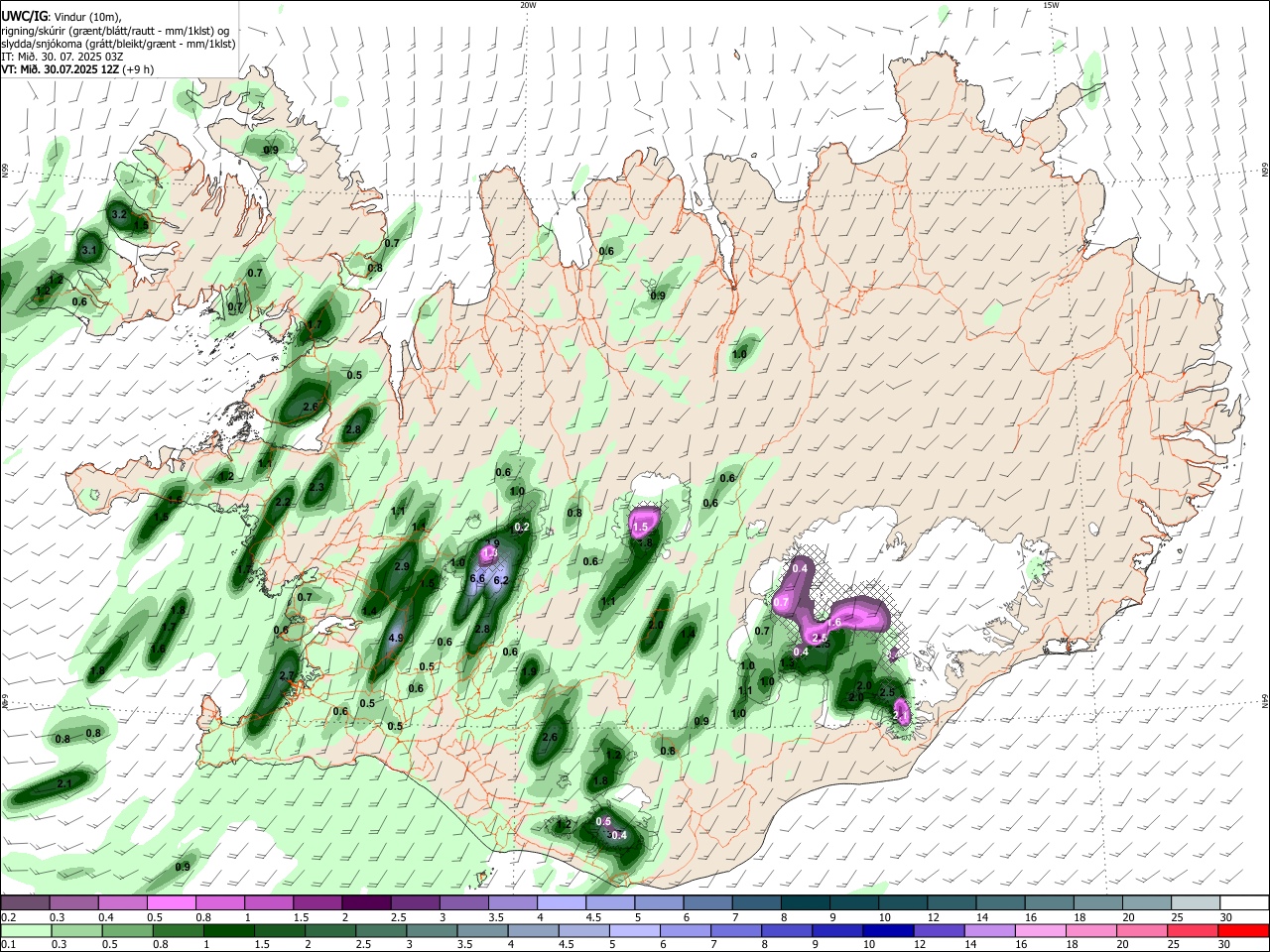Select the very dark purple 2 snow swatch
Image resolution: width=1270 pixels, height=952 pixels.
(x=365, y=902)
